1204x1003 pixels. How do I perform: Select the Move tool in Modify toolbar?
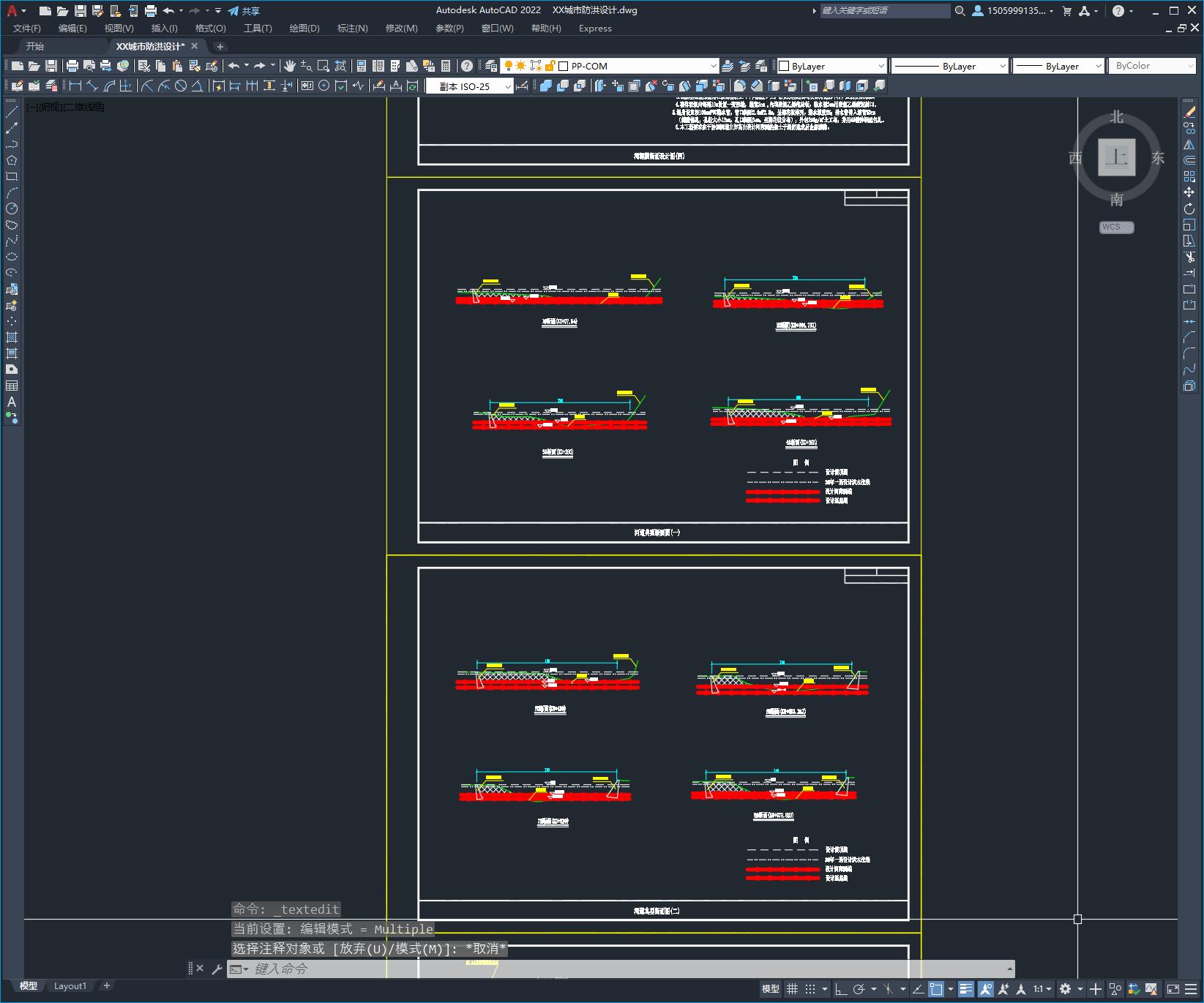pyautogui.click(x=1189, y=192)
